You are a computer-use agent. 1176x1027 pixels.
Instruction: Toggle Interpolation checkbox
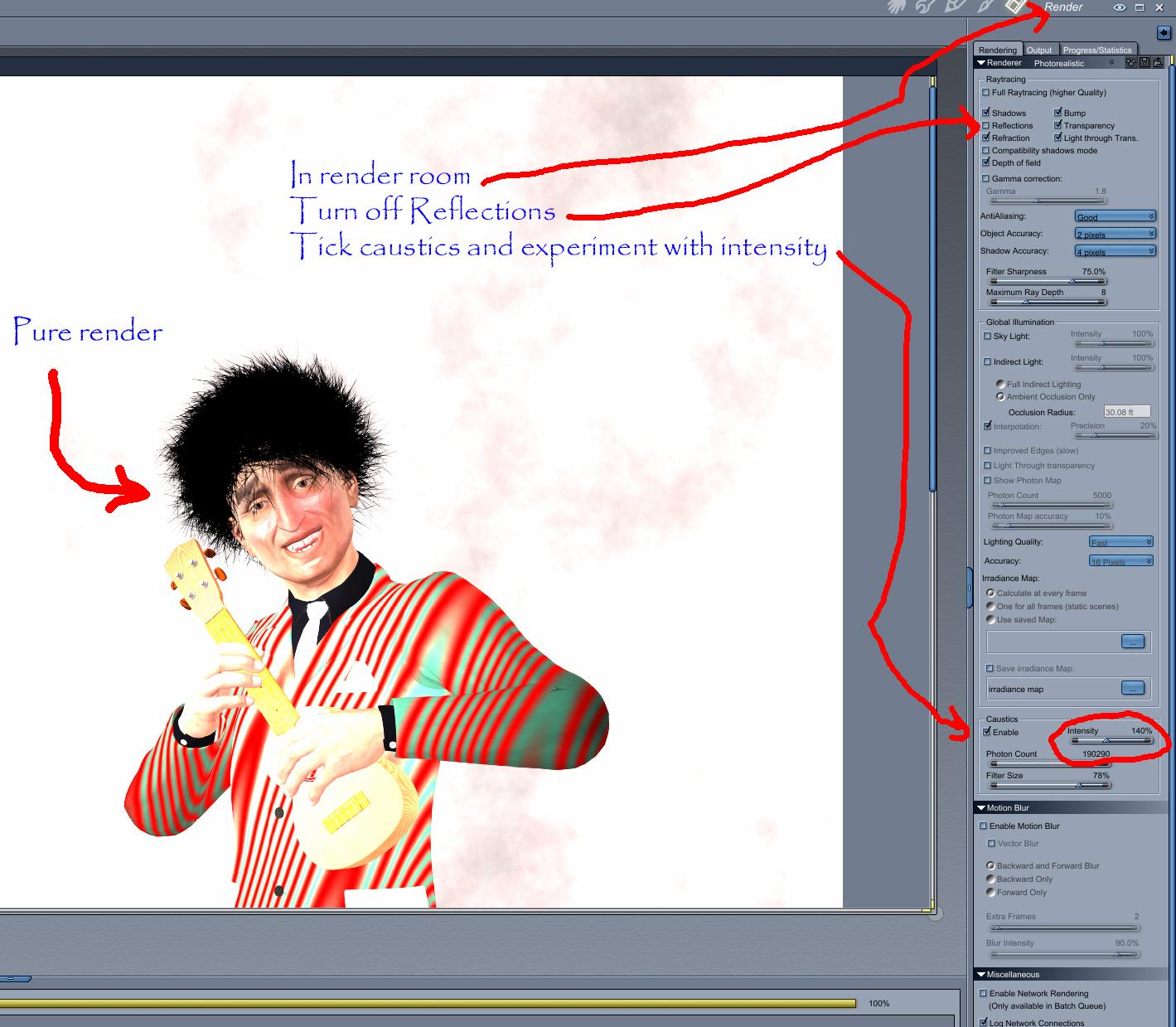coord(987,426)
